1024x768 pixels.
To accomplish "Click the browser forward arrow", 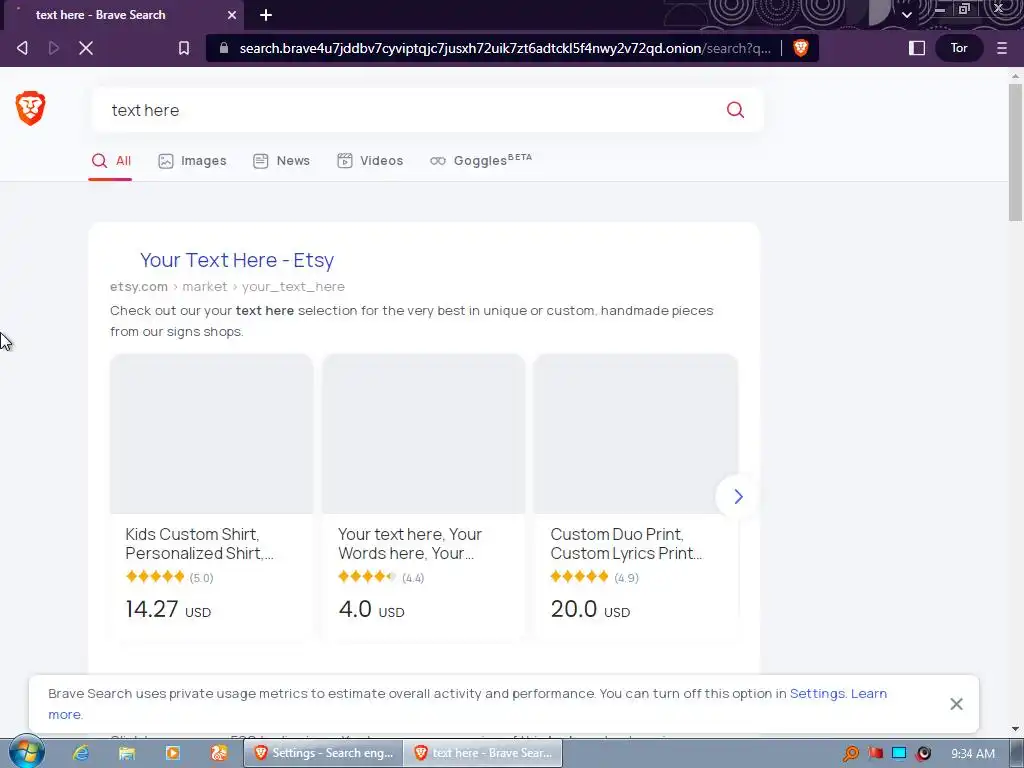I will point(54,48).
